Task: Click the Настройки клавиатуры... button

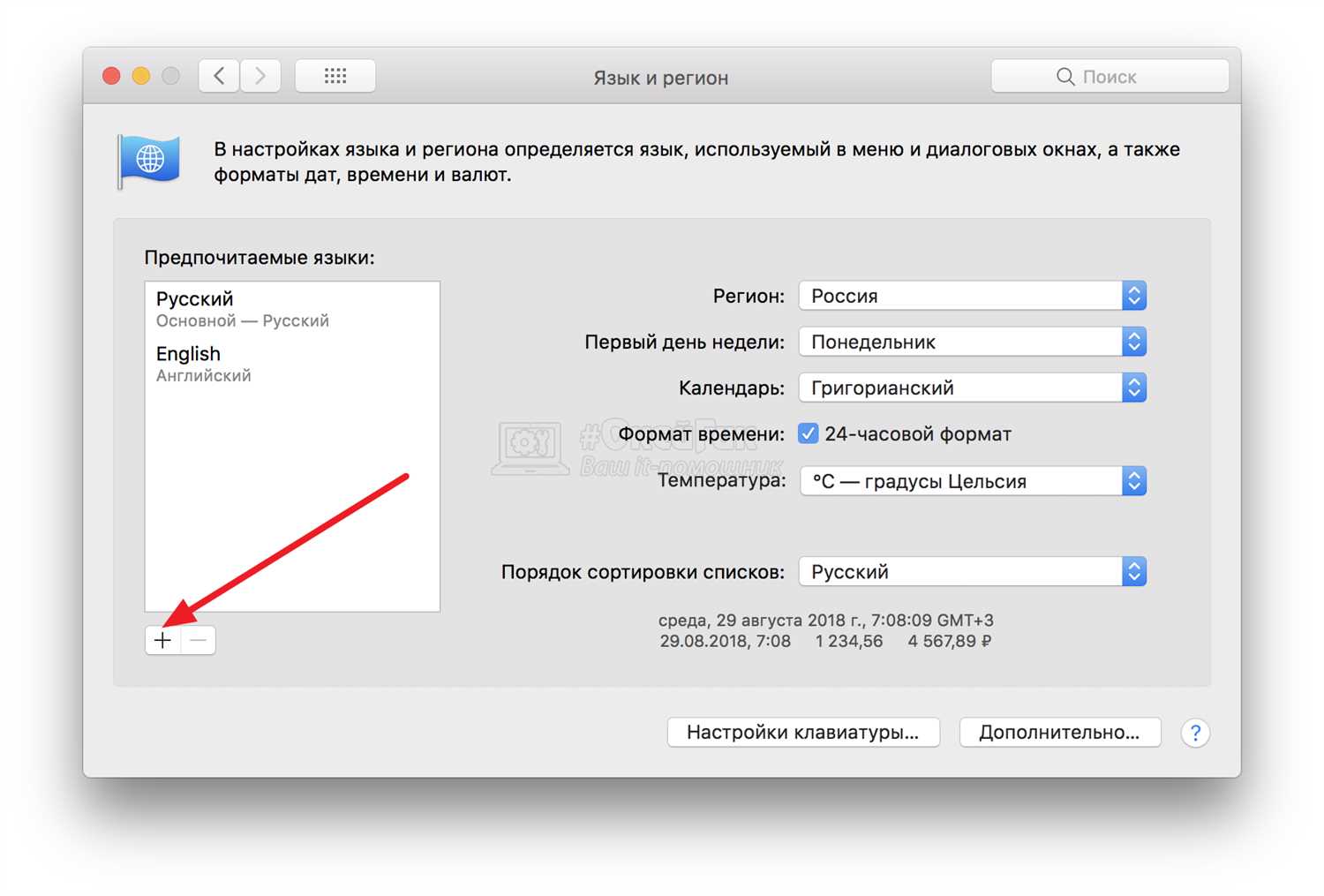Action: coord(803,732)
